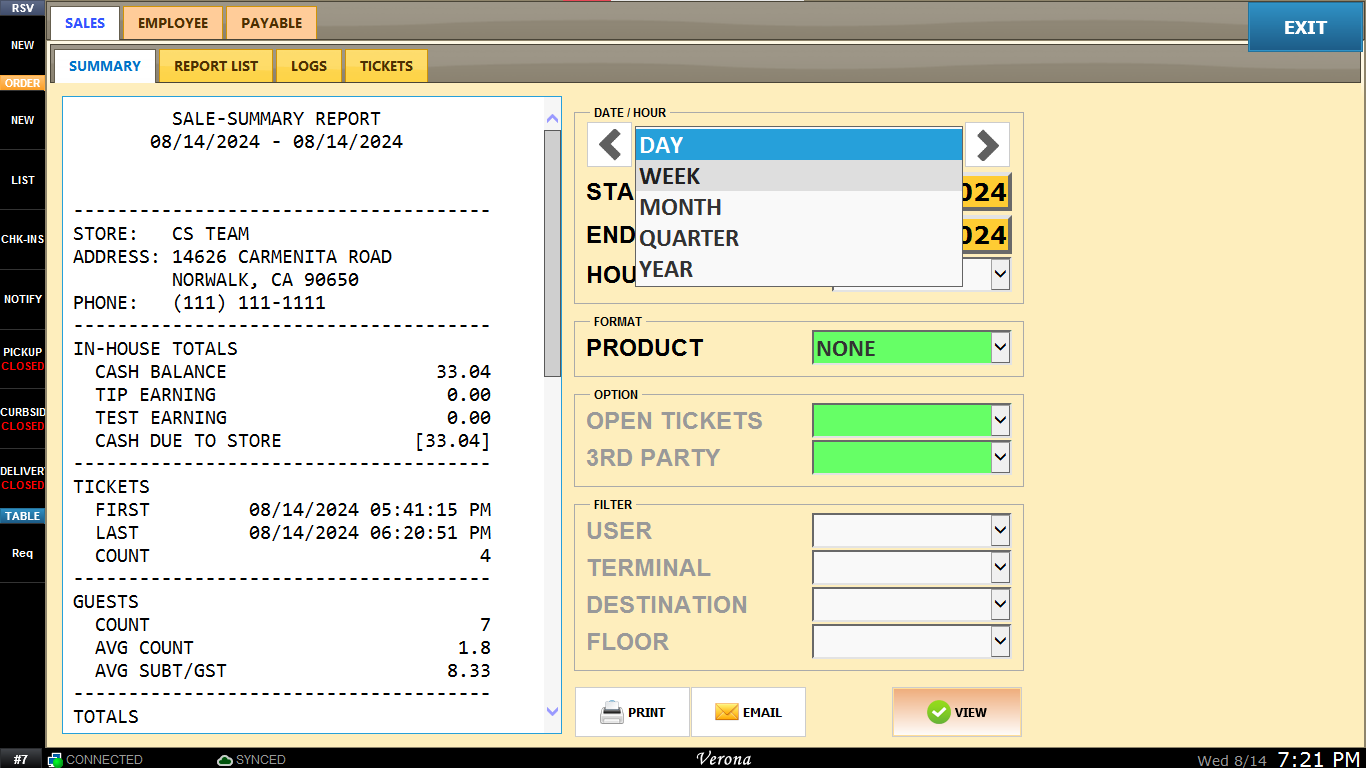Open the LOGS sub-tab
Image resolution: width=1366 pixels, height=768 pixels.
pos(309,66)
